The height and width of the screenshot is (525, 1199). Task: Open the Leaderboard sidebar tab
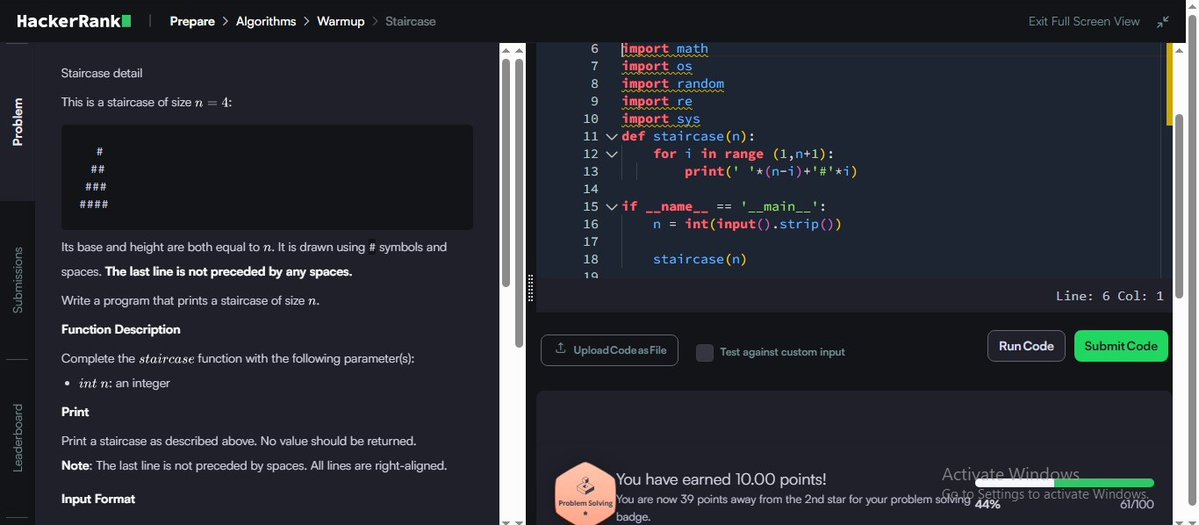pos(18,438)
